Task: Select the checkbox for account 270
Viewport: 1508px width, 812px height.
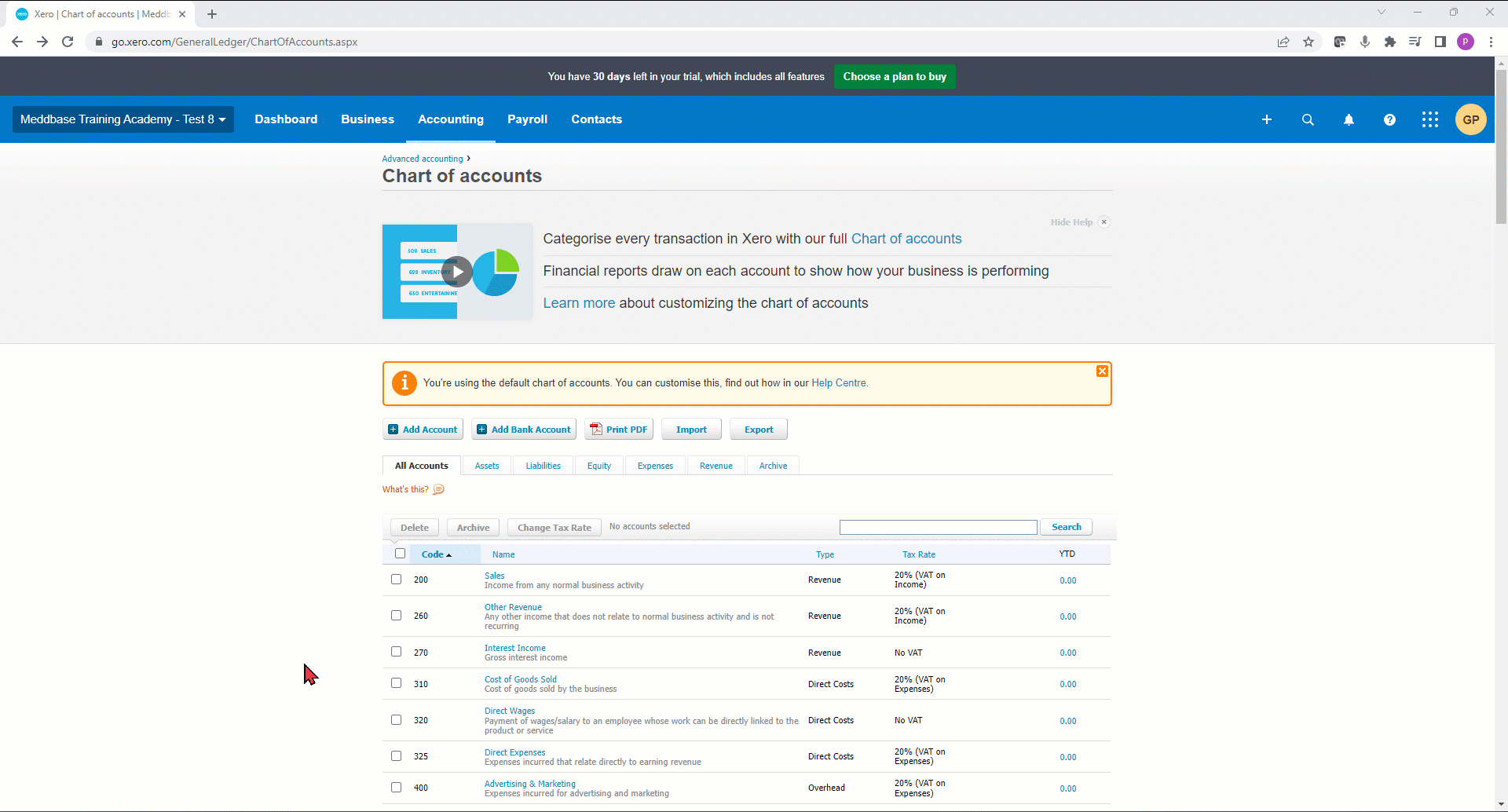Action: pos(397,652)
